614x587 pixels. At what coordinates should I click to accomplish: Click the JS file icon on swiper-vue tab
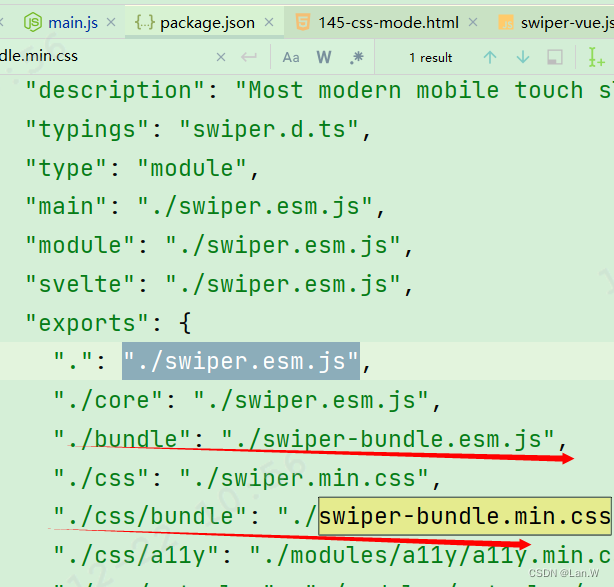pyautogui.click(x=506, y=22)
